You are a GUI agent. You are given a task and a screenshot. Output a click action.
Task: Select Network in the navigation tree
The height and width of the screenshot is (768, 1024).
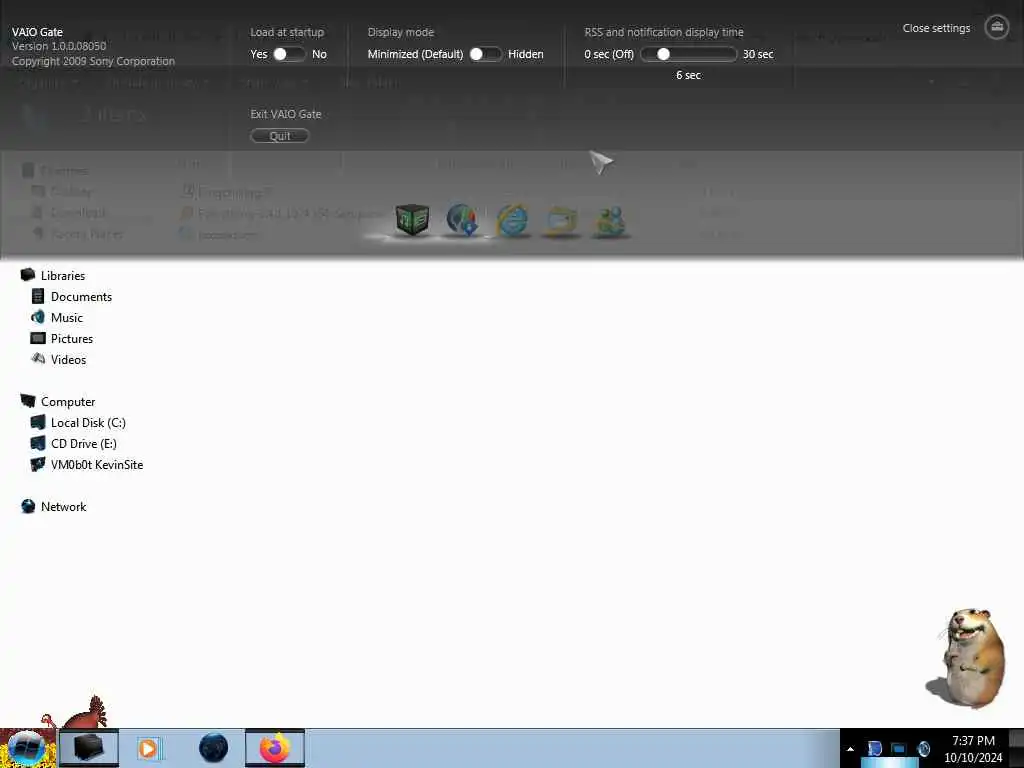coord(63,506)
